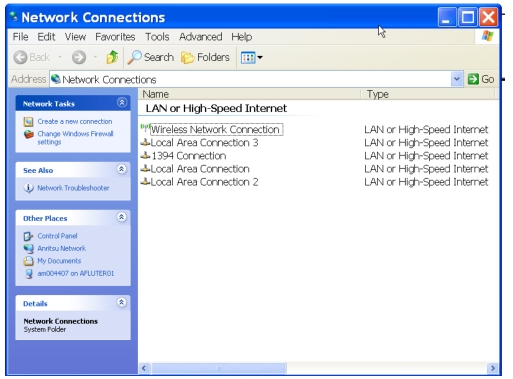
Task: Click the Up folder toolbar icon
Action: click(112, 57)
